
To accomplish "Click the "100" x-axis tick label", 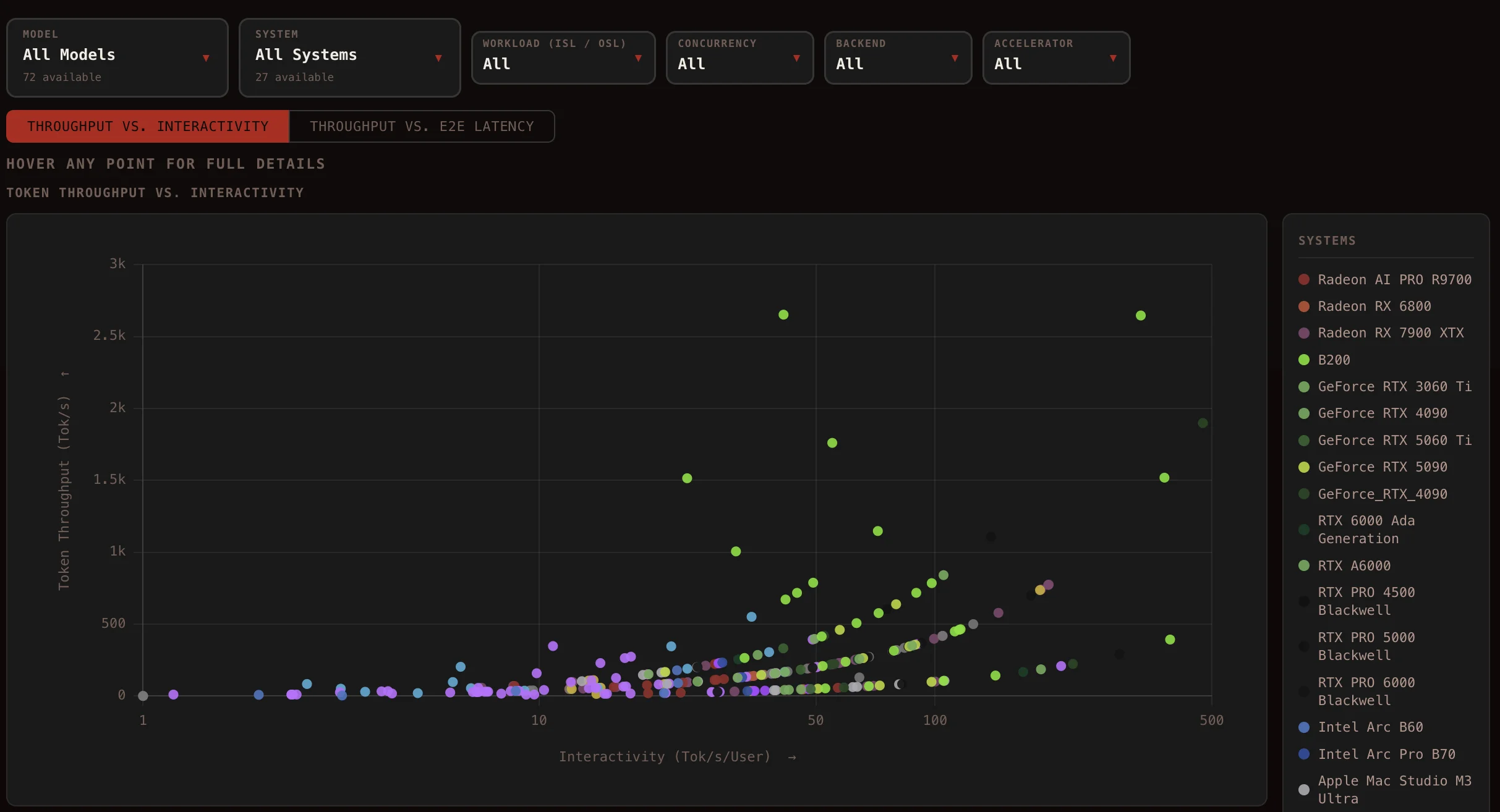I will pyautogui.click(x=935, y=721).
